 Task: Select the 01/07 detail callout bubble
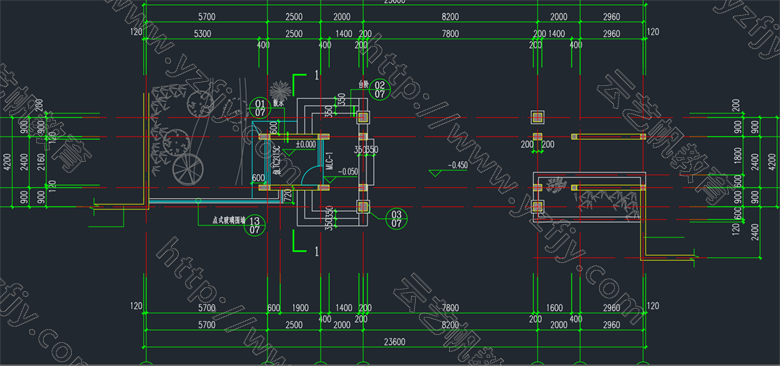(260, 108)
